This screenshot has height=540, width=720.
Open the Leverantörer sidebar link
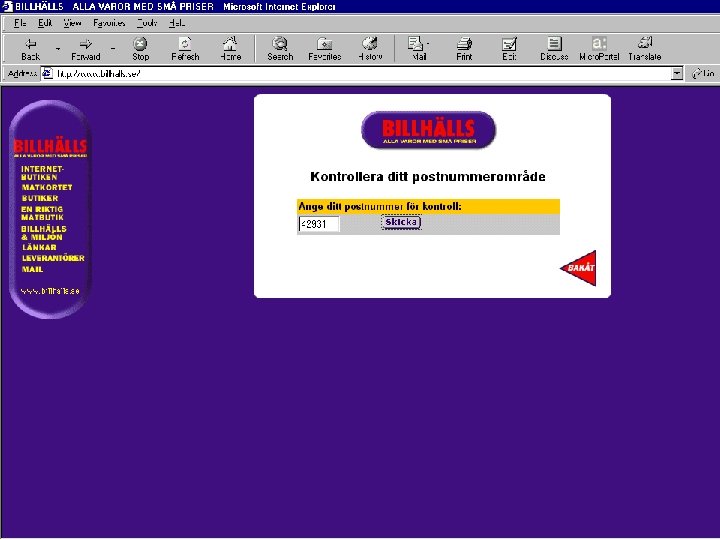pos(53,258)
